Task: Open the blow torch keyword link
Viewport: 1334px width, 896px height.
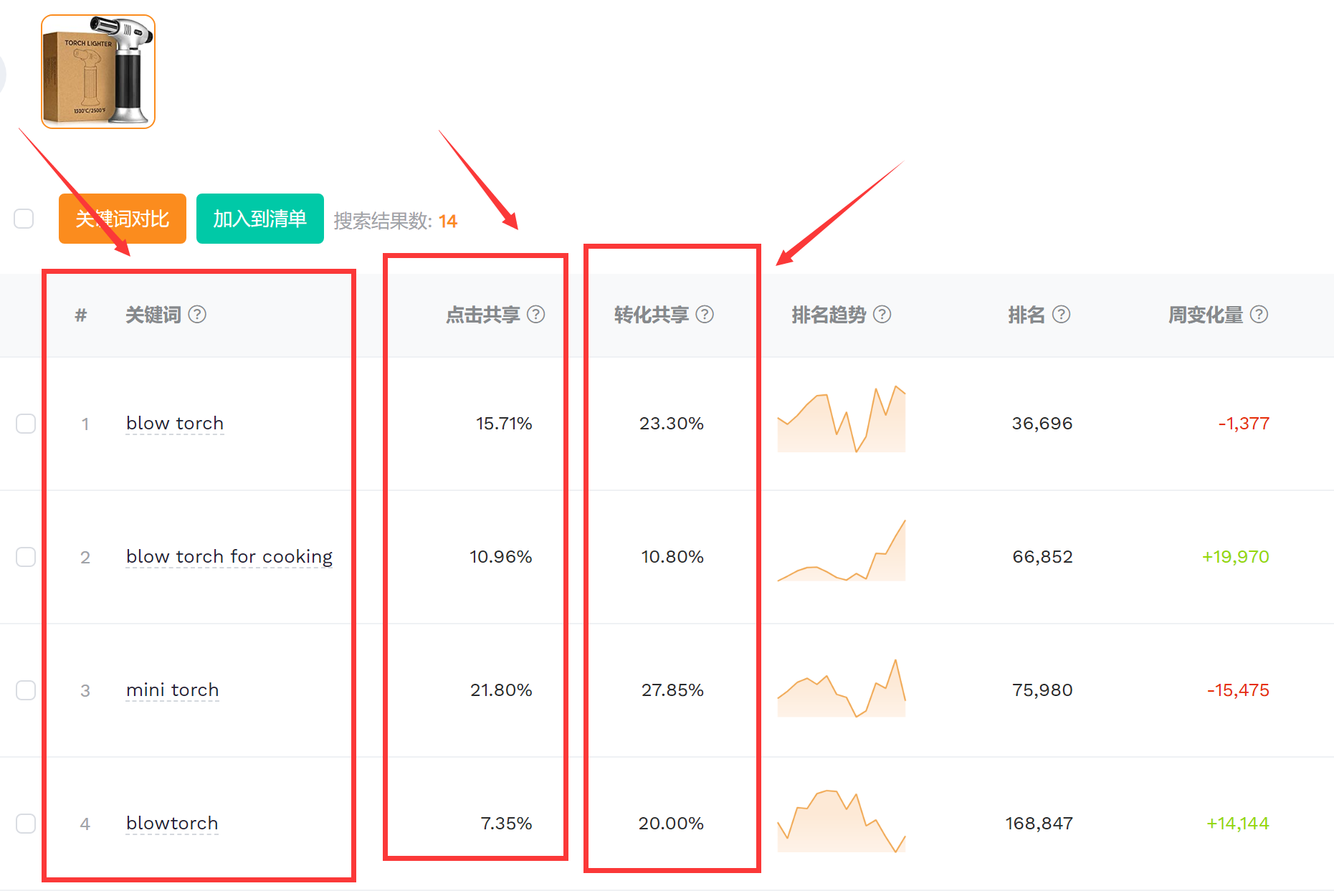Action: click(x=175, y=424)
